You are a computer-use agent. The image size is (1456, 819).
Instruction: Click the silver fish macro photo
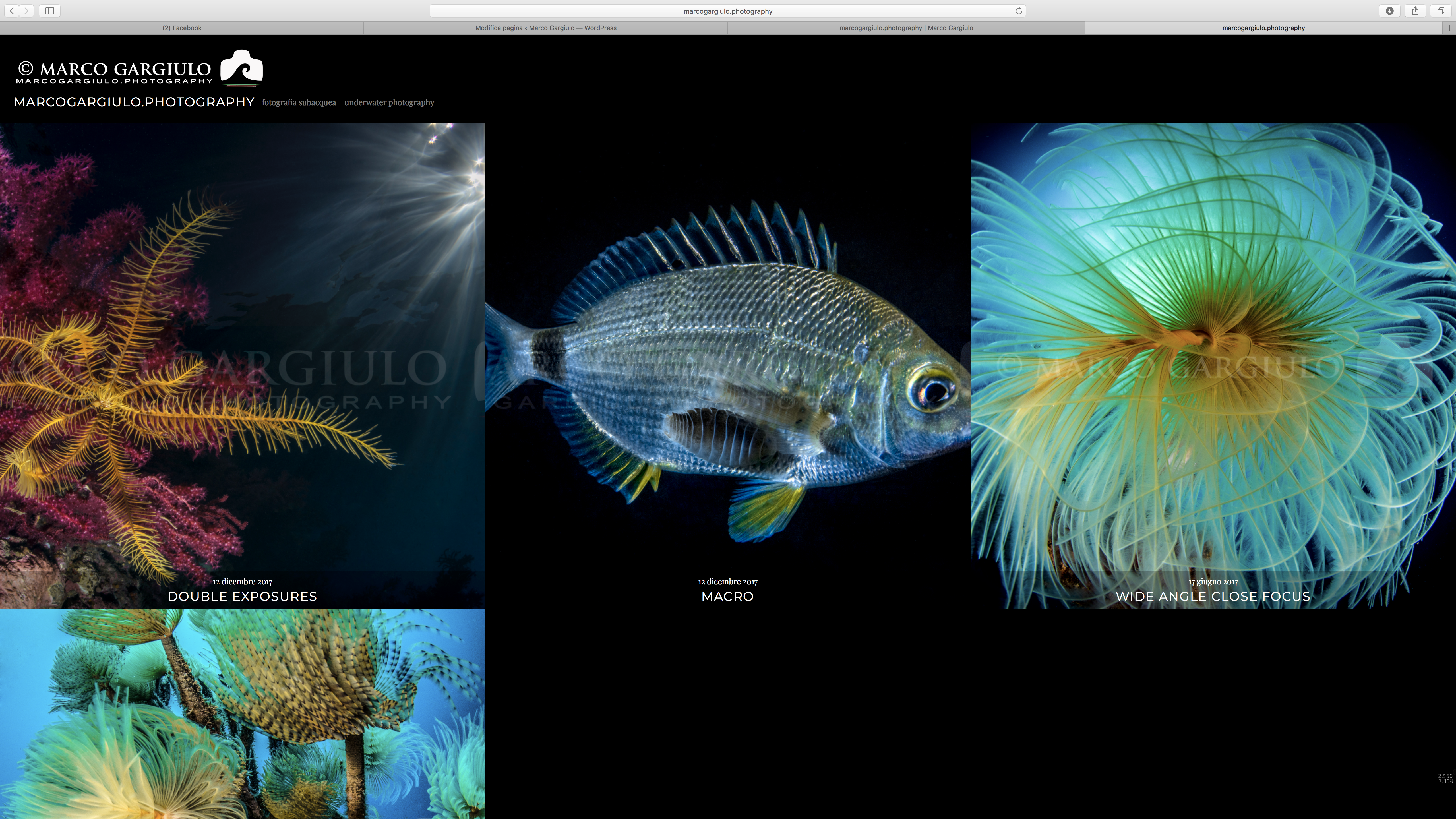click(727, 366)
